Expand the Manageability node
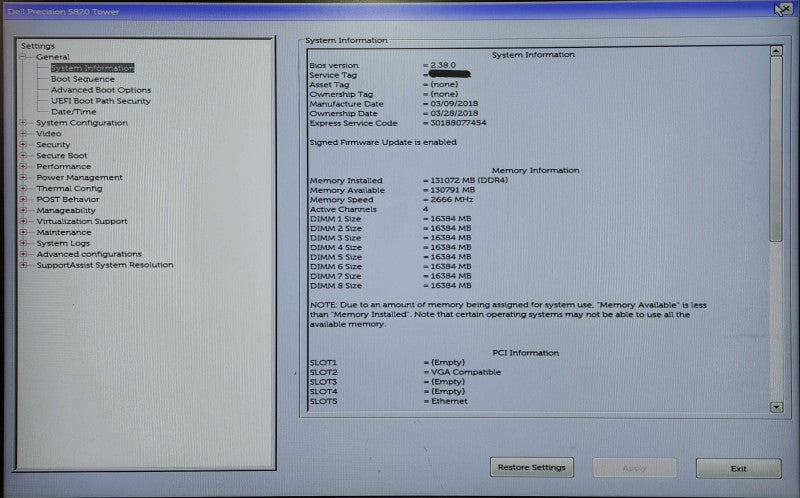Viewport: 800px width, 498px height. pyautogui.click(x=22, y=210)
